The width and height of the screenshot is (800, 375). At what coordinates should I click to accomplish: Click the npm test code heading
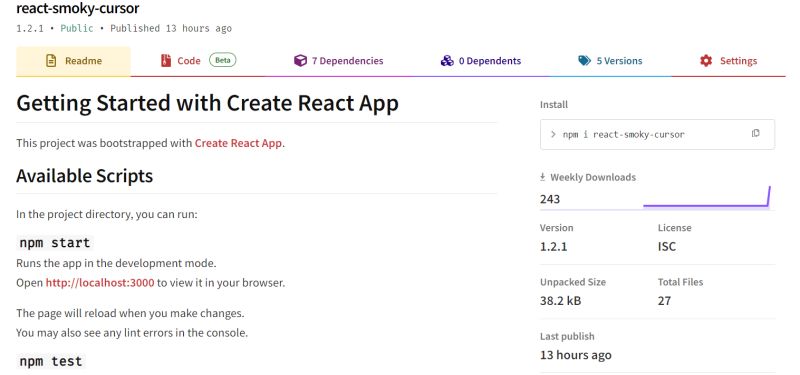pos(51,362)
